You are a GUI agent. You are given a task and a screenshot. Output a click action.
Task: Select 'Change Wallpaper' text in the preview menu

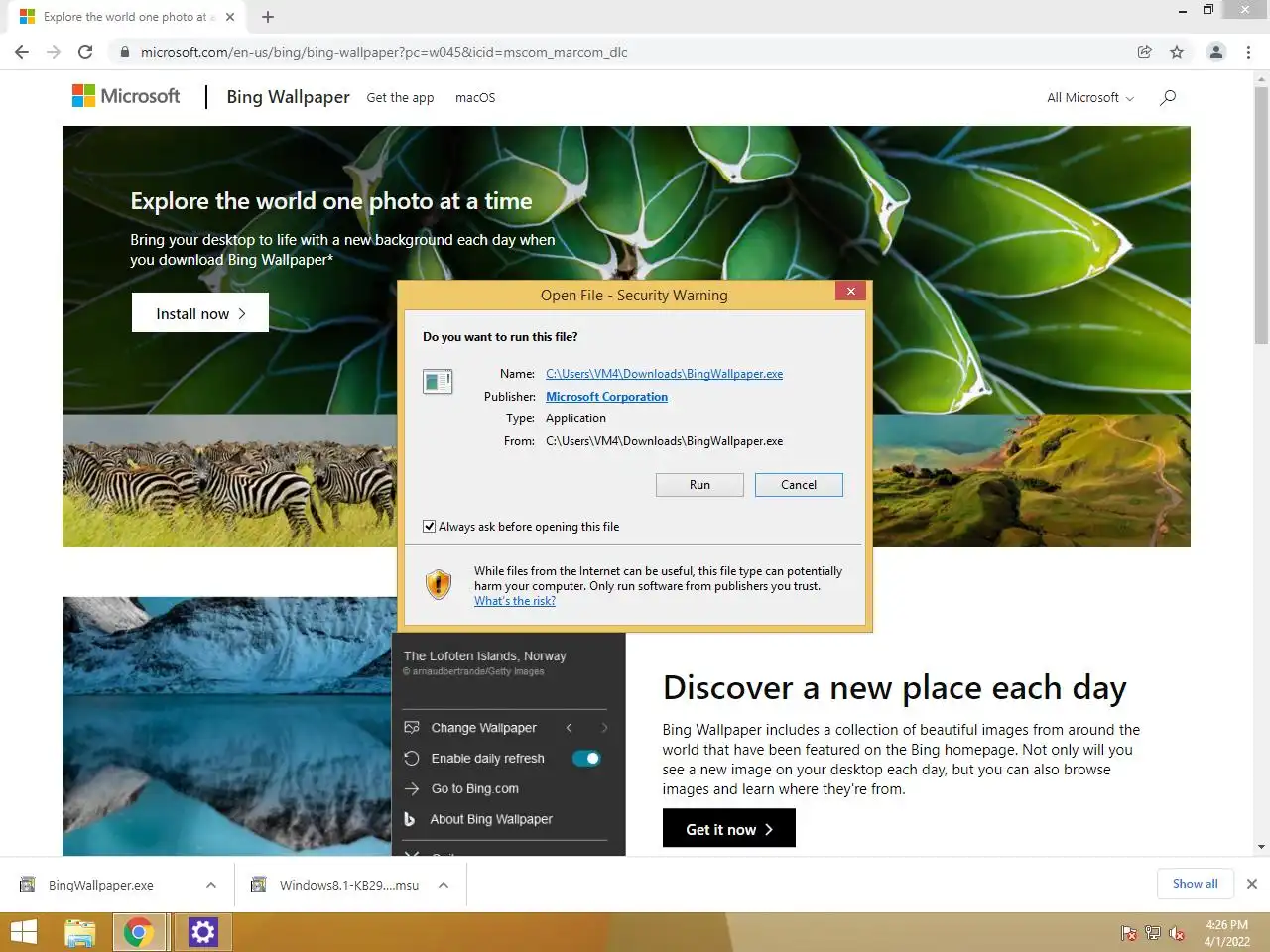coord(483,727)
